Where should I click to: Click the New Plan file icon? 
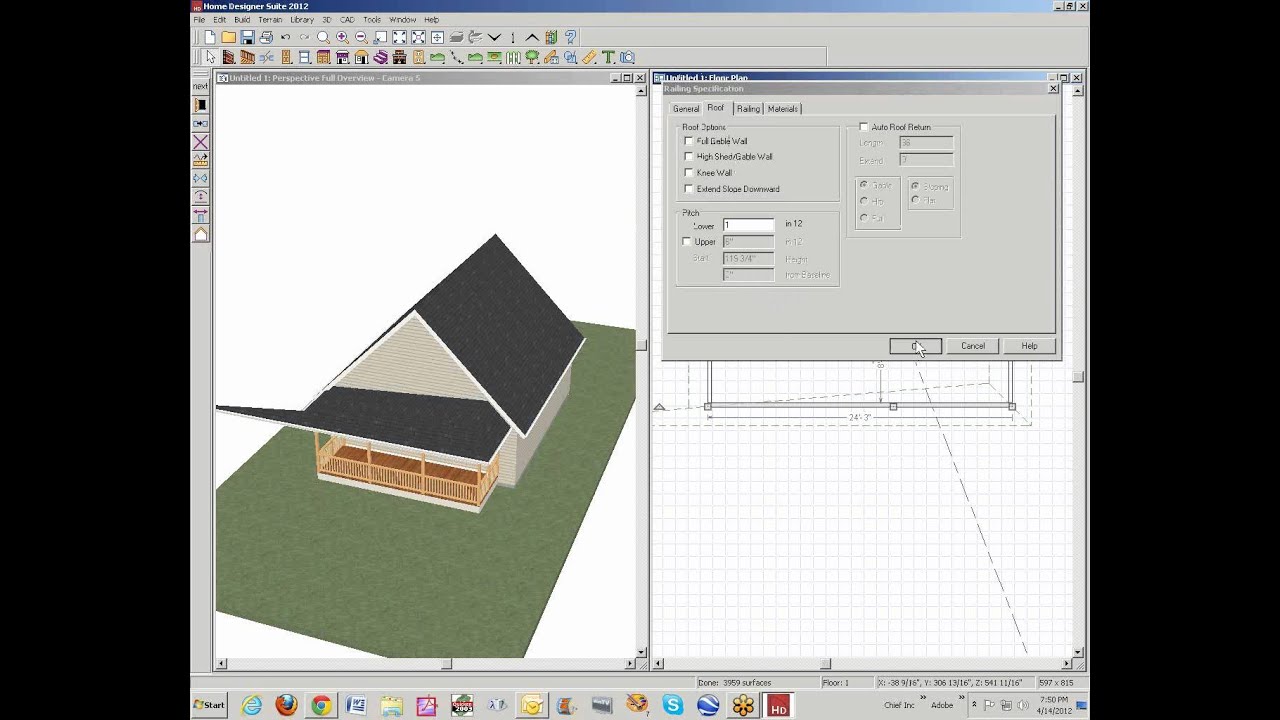tap(210, 37)
